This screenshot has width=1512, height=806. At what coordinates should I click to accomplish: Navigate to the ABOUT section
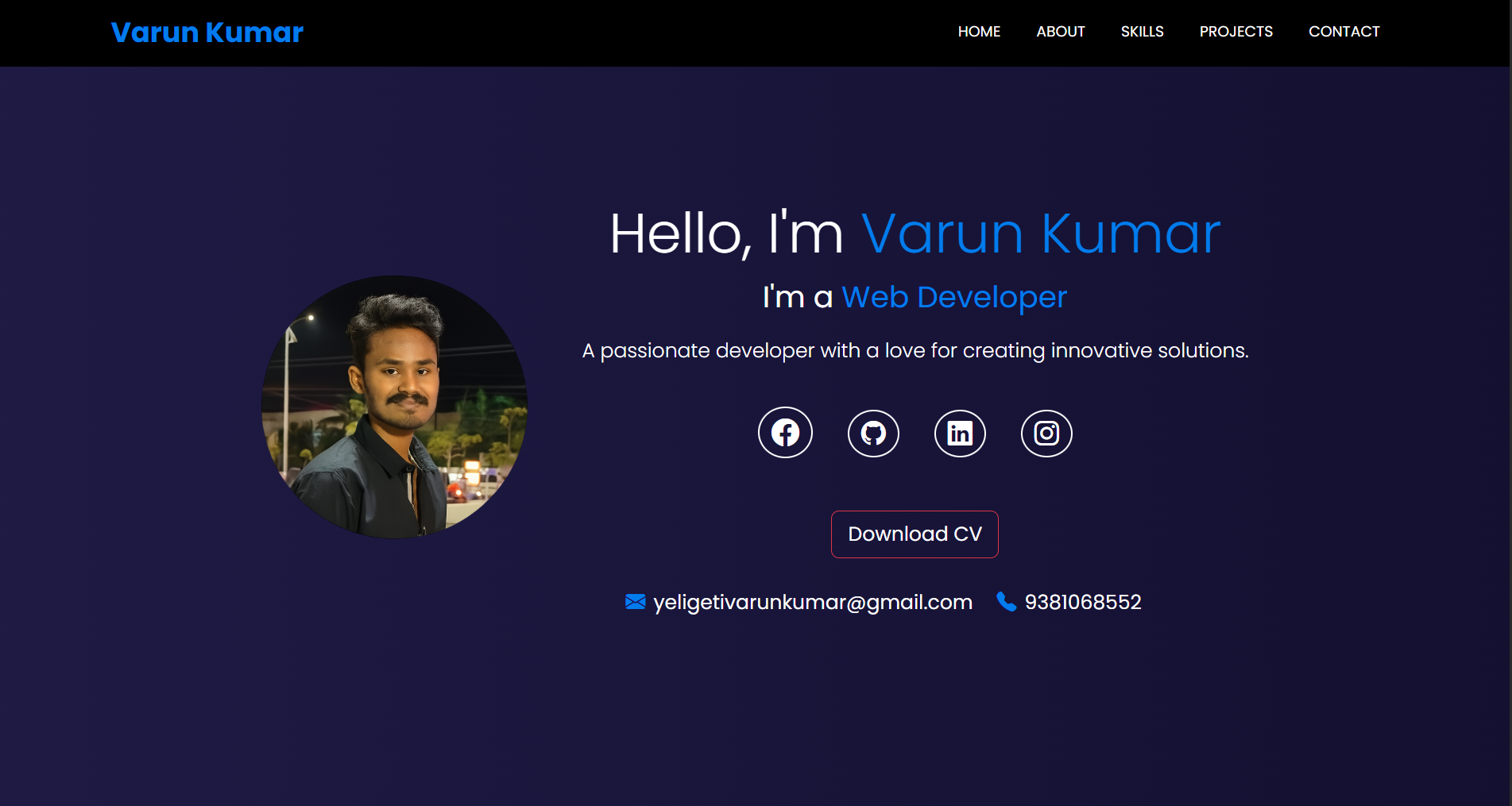(x=1060, y=32)
